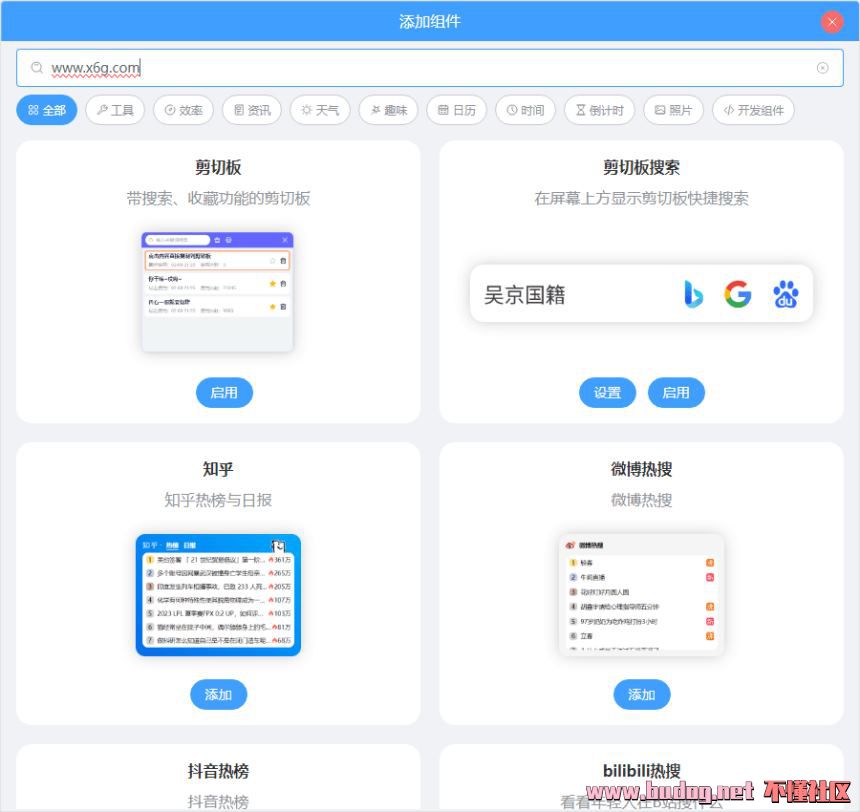The image size is (860, 812).
Task: Click the 知乎热榜与日报 description text
Action: [x=218, y=500]
